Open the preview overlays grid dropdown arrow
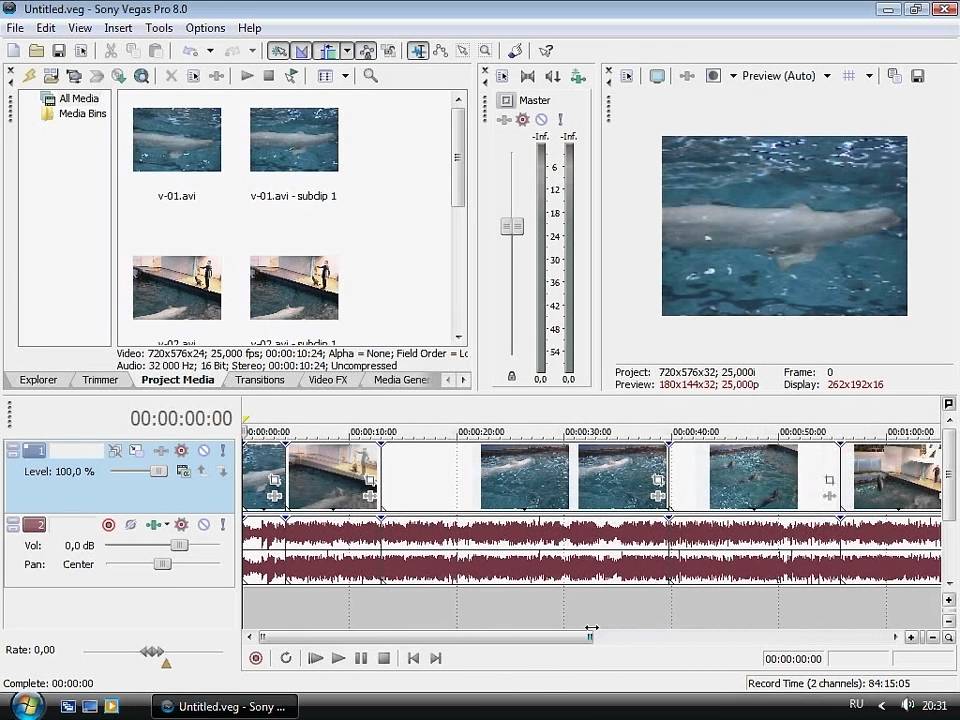 click(869, 76)
